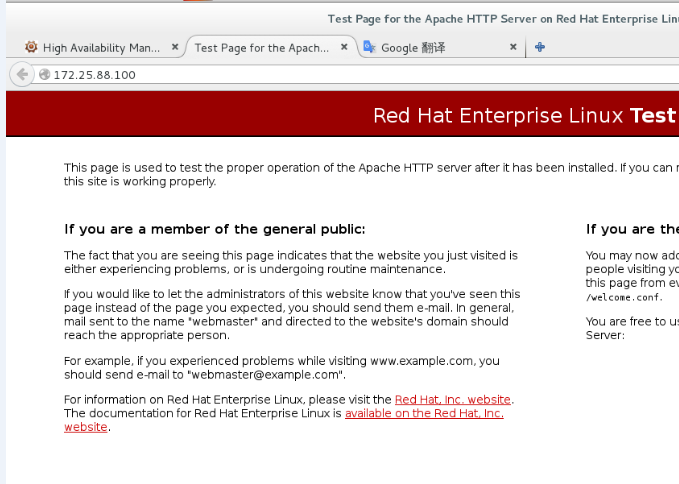Click the Red Hat Enterprise Linux Test banner heading

[526, 116]
